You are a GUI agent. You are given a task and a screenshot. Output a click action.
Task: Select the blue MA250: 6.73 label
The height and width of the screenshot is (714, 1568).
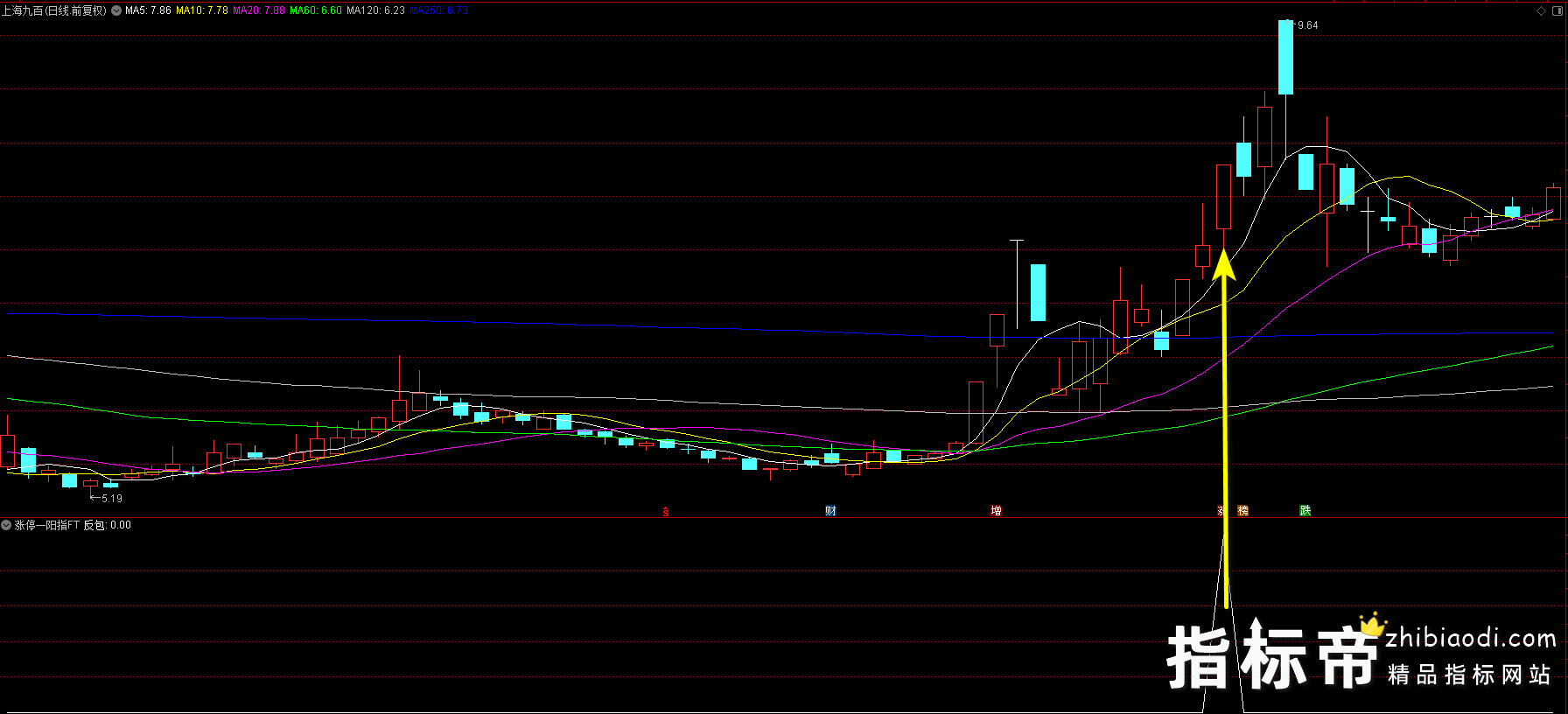point(439,10)
